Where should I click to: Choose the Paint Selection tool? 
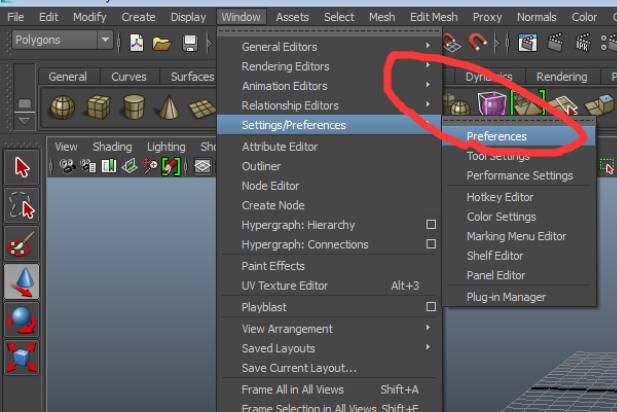[22, 244]
